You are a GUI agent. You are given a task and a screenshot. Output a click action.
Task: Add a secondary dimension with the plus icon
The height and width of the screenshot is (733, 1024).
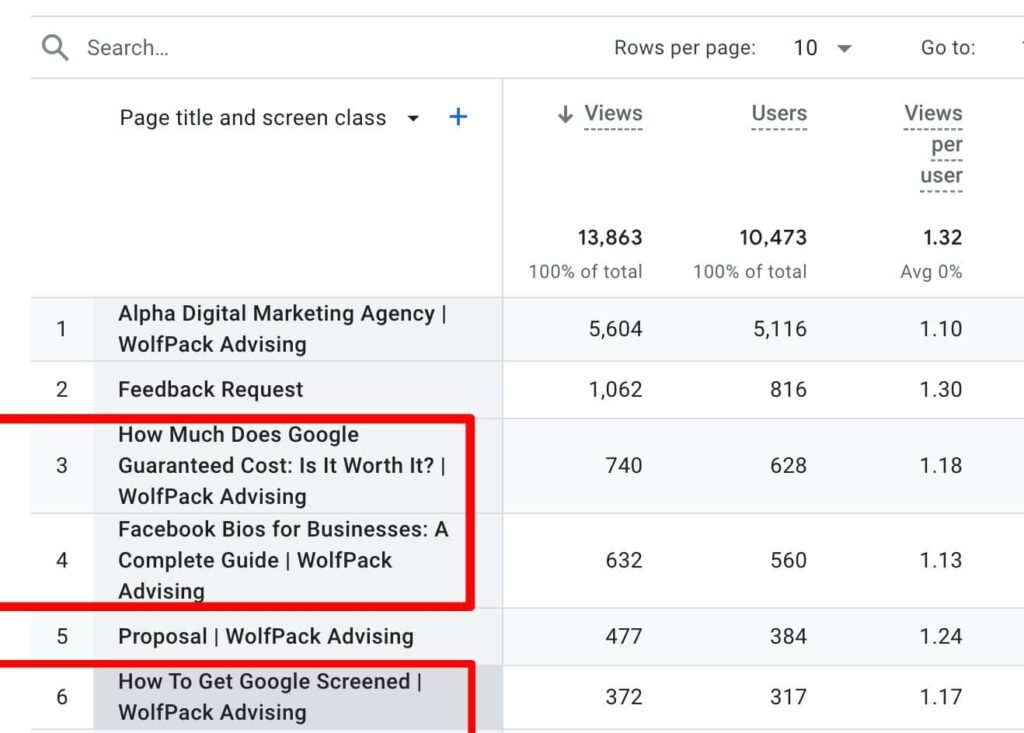(x=458, y=117)
